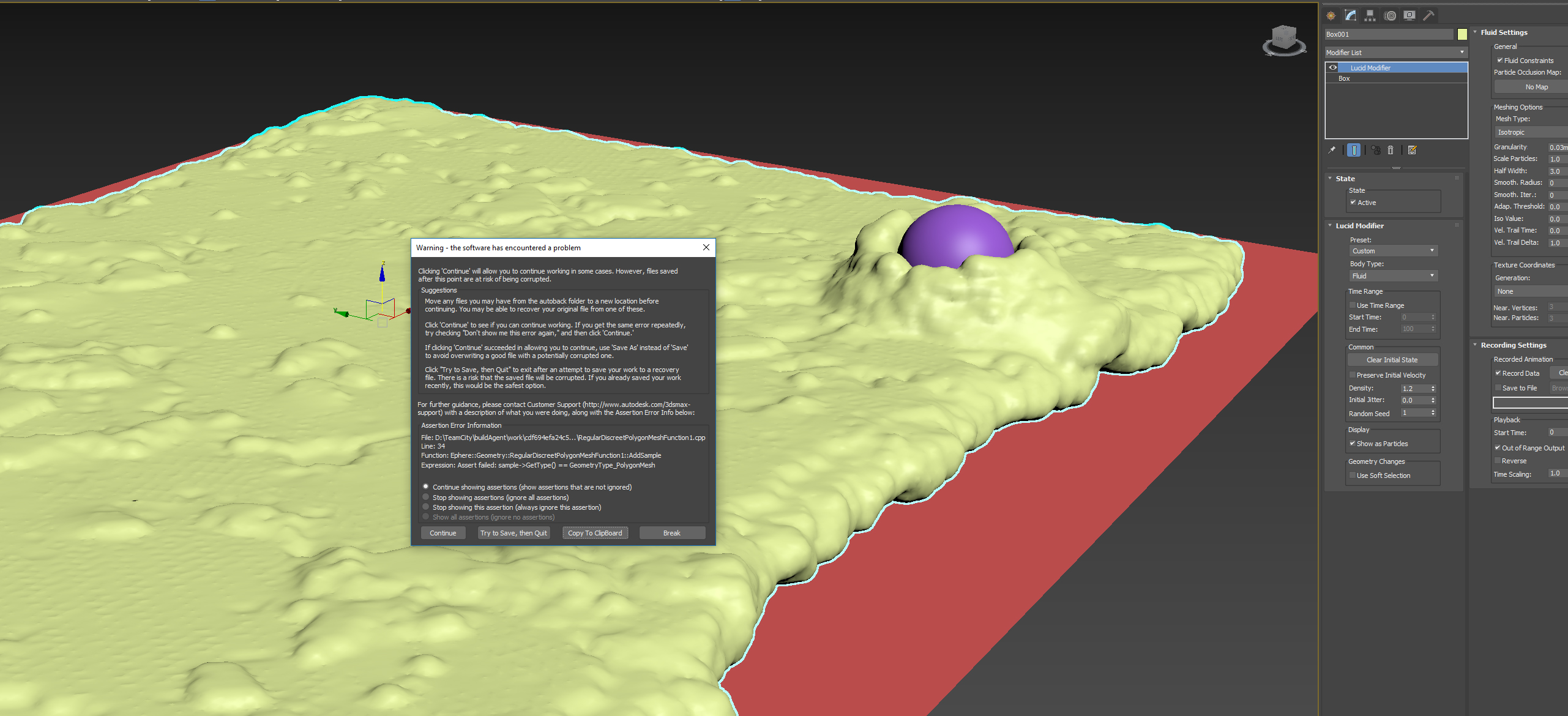Screen dimensions: 1568x716
Task: Open the Hierarchy panel tab
Action: point(1370,16)
